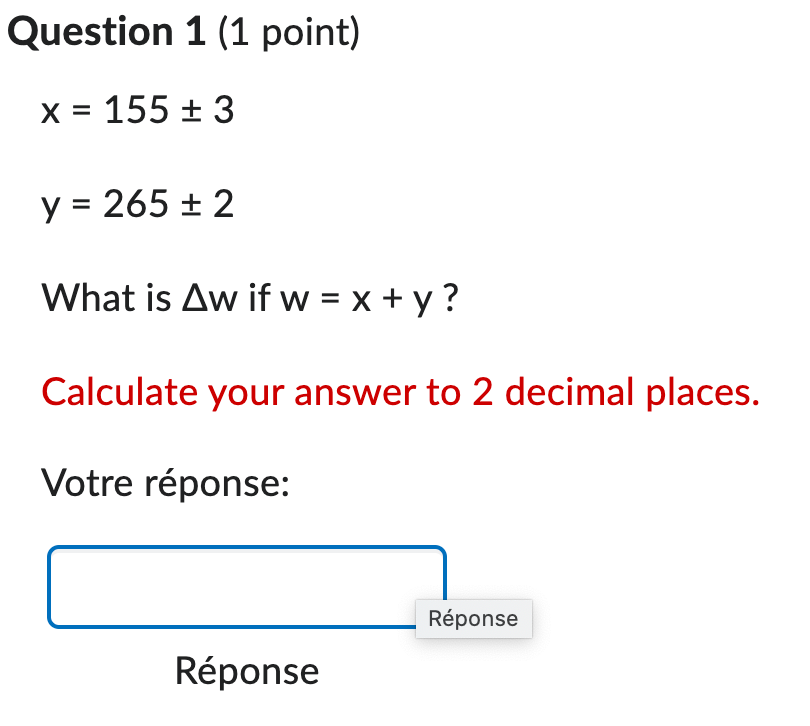Click the question mark in the problem statement
The width and height of the screenshot is (810, 726).
[x=451, y=298]
